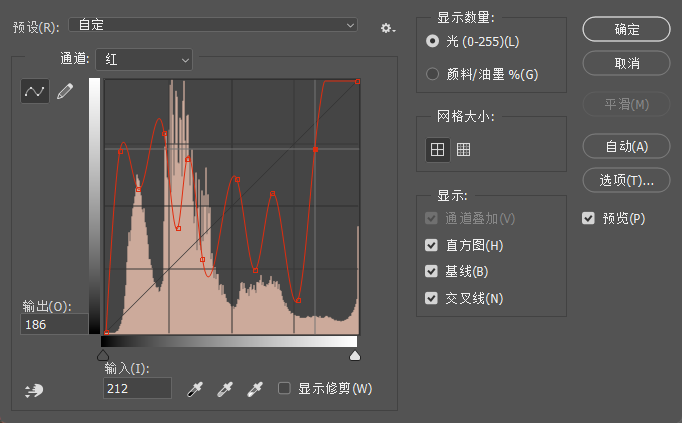Toggle the 交叉线(N) checkbox
Viewport: 682px width, 423px height.
pos(431,298)
